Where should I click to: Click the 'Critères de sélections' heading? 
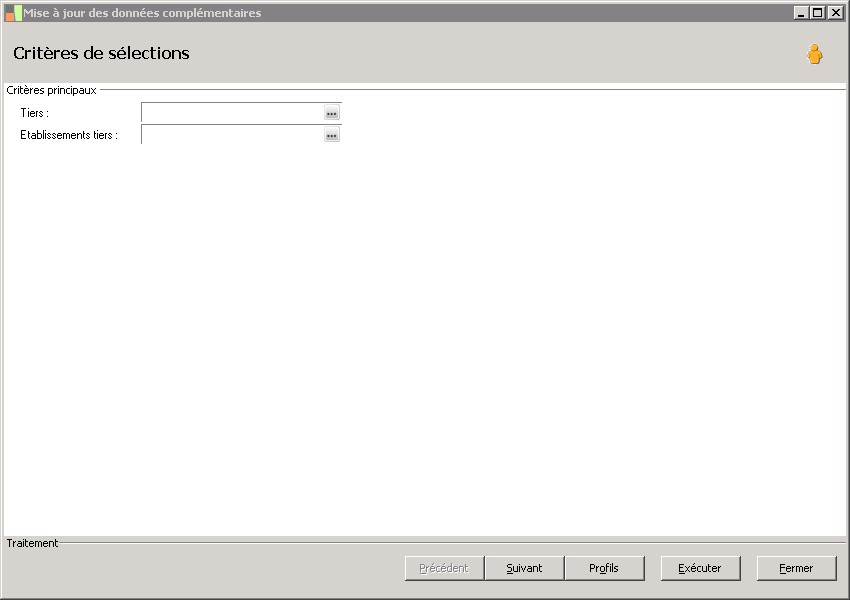101,53
